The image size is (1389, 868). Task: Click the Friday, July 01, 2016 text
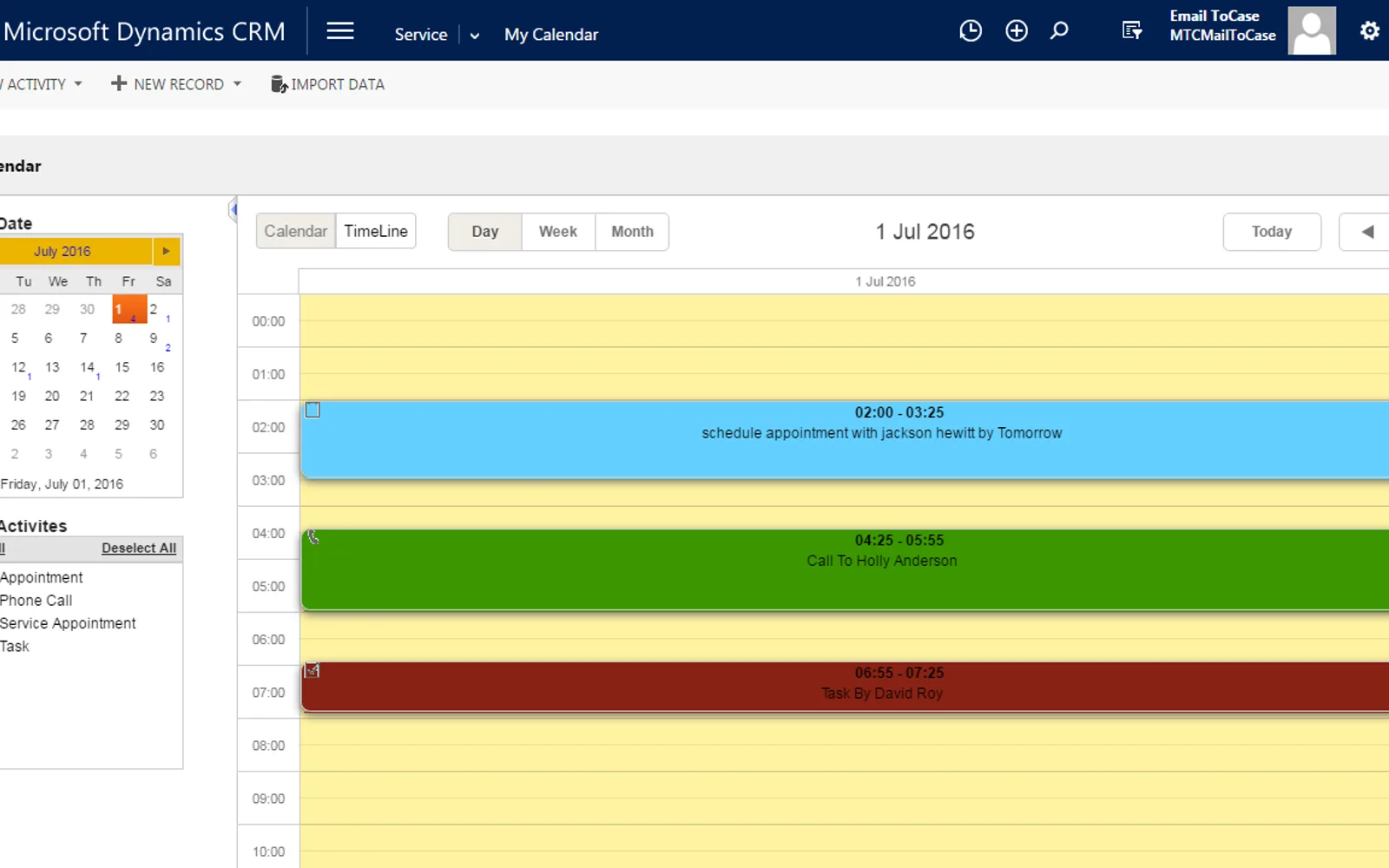tap(62, 483)
